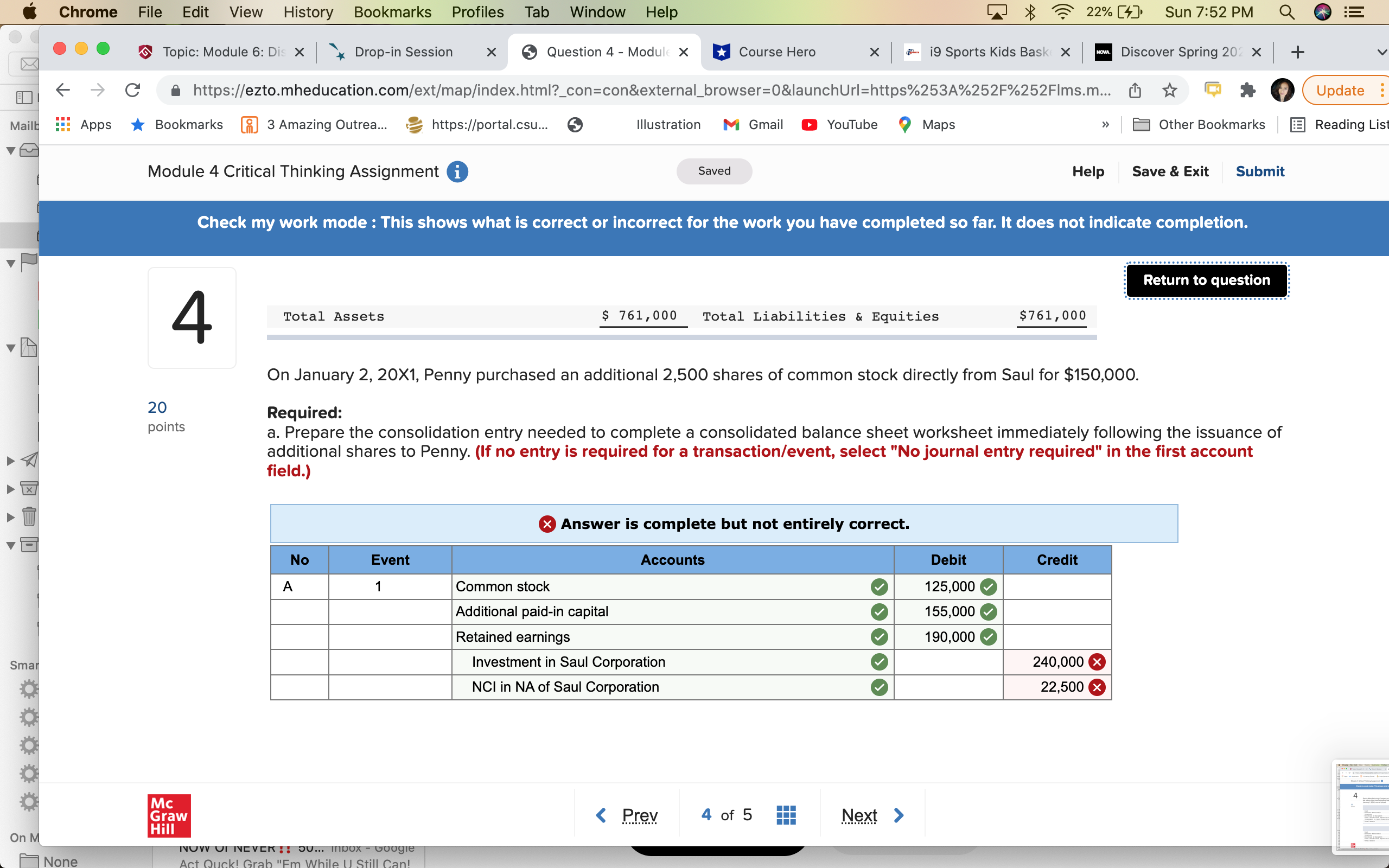1389x868 pixels.
Task: Click the check mark beside 190,000 debit
Action: tap(989, 637)
